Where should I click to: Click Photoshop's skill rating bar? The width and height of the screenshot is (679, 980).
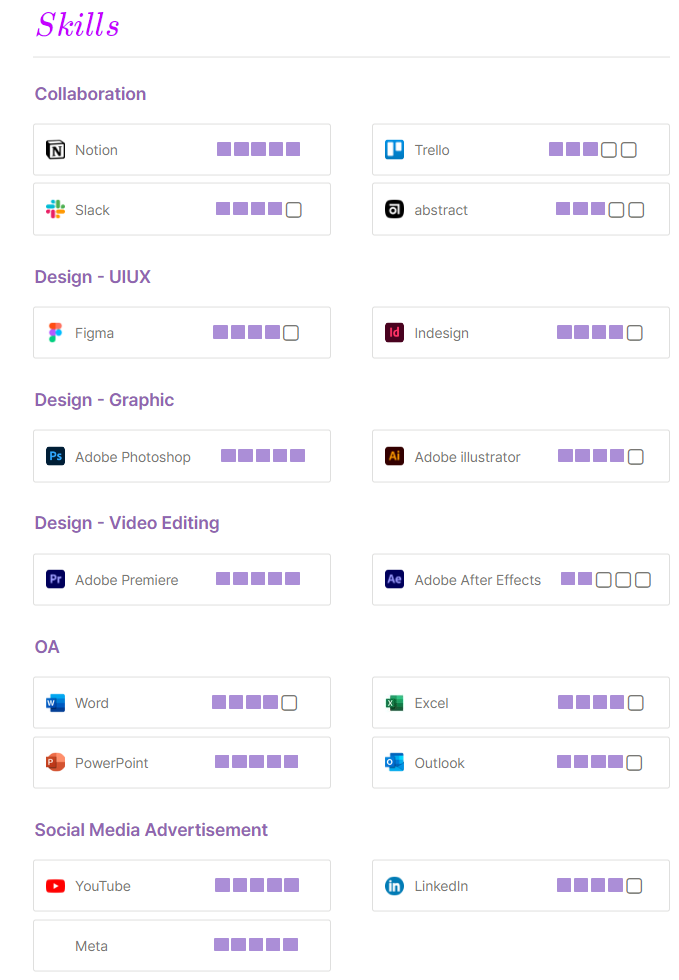(x=263, y=456)
